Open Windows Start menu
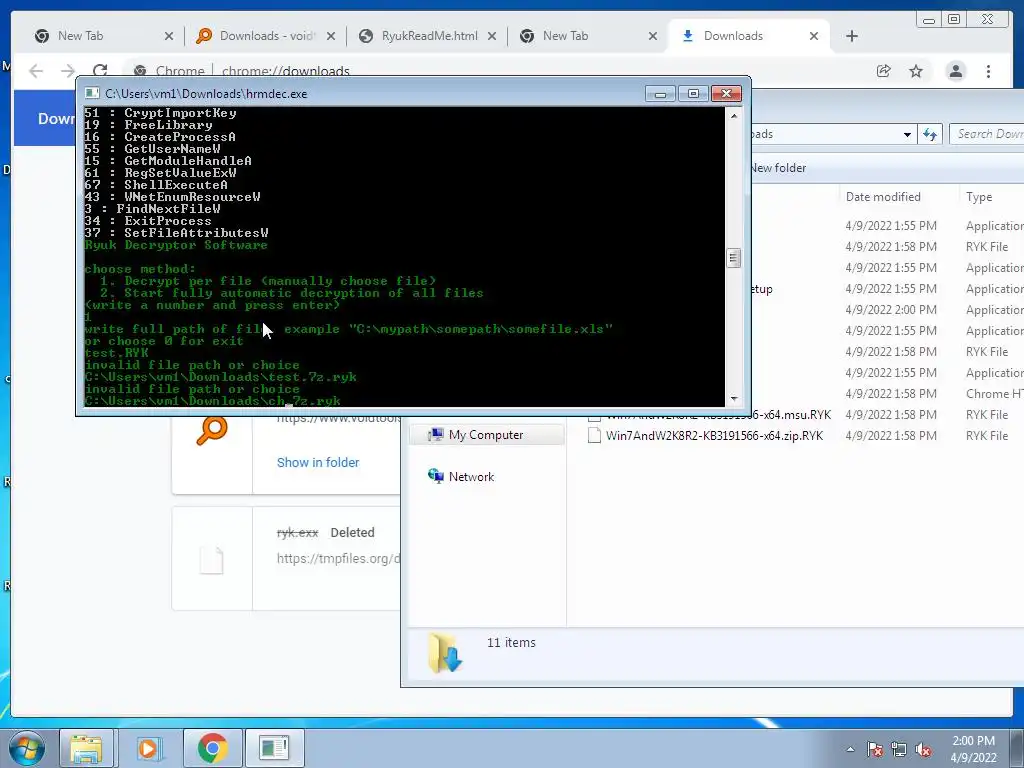The height and width of the screenshot is (768, 1024). 26,748
